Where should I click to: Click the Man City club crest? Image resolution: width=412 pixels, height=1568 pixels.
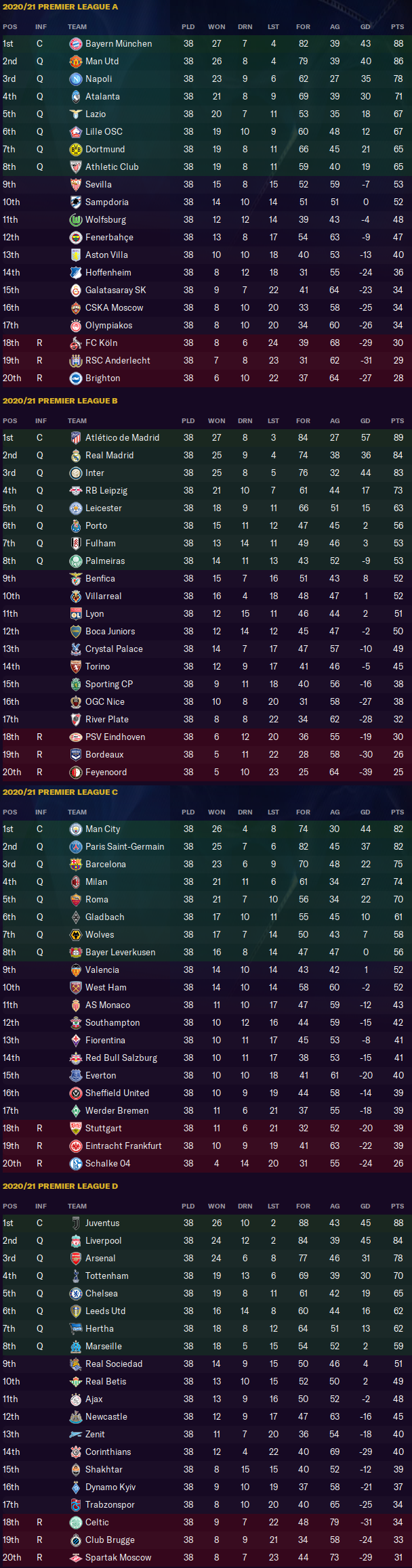[76, 829]
